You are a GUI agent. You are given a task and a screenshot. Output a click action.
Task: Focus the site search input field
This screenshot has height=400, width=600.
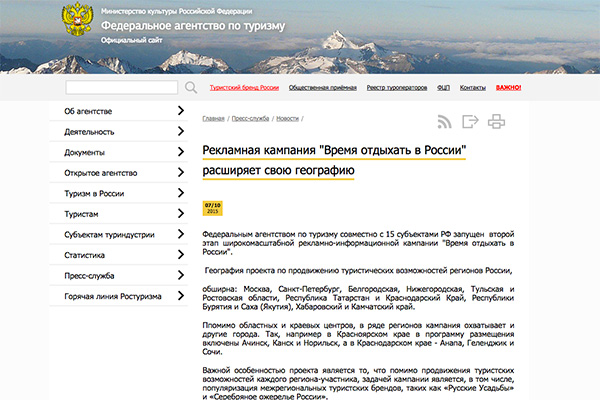click(x=122, y=88)
